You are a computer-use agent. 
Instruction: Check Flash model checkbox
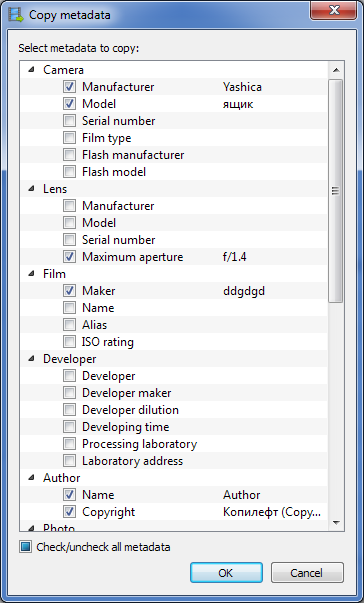point(69,172)
